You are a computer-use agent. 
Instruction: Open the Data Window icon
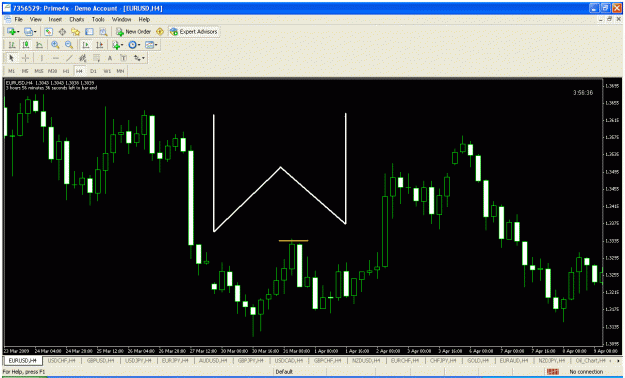[62, 32]
